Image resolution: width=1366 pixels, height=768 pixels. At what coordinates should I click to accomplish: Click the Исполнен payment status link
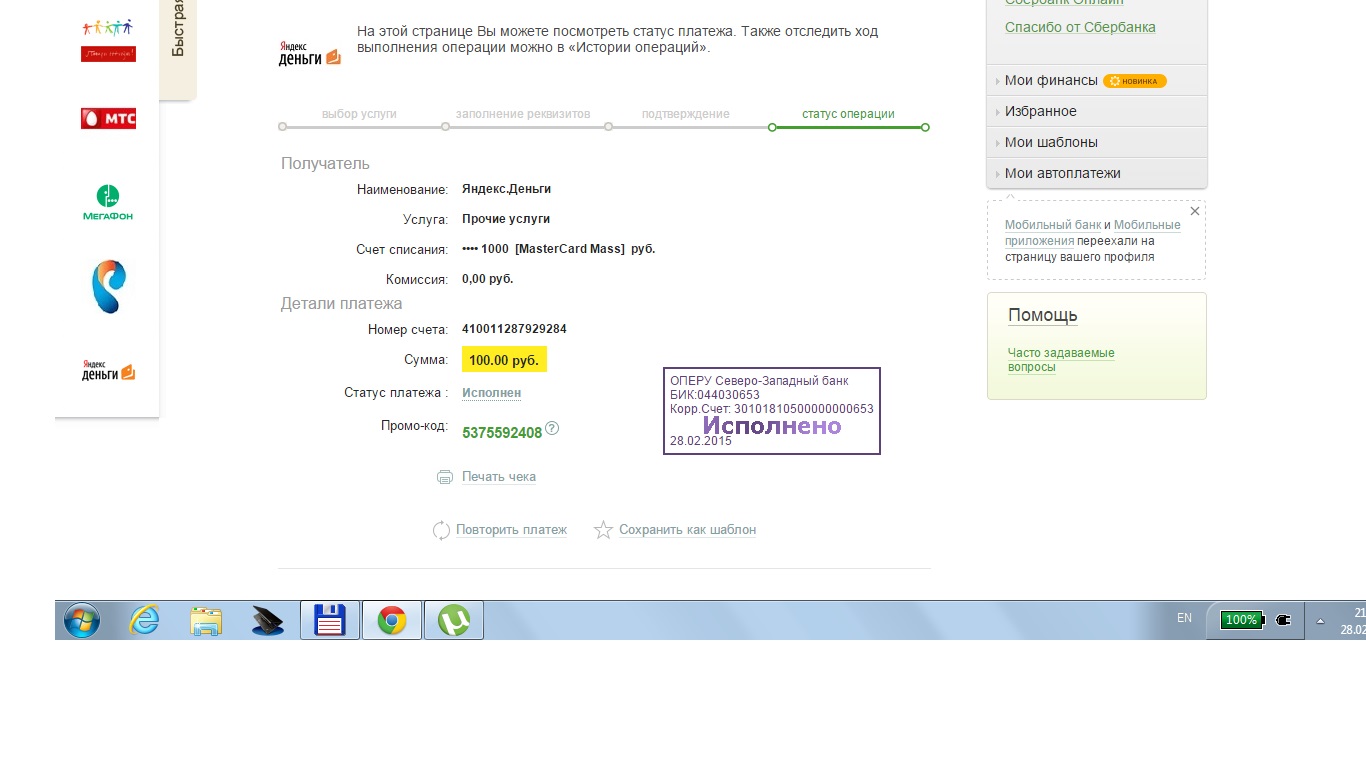tap(491, 393)
